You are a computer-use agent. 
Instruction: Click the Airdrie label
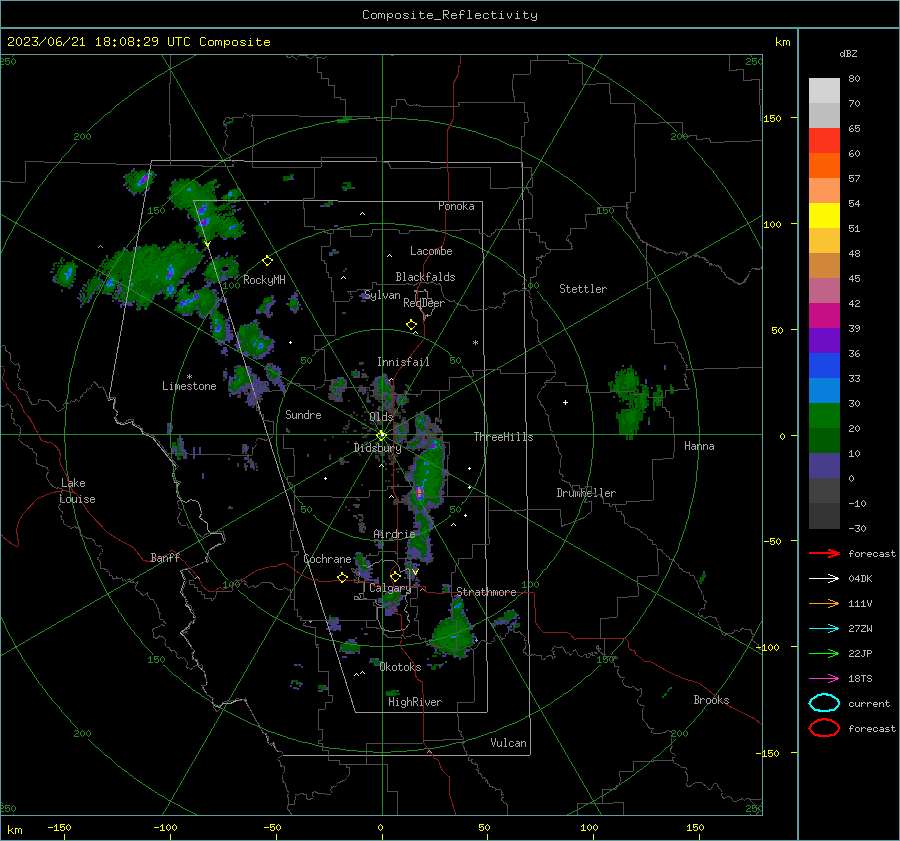394,534
